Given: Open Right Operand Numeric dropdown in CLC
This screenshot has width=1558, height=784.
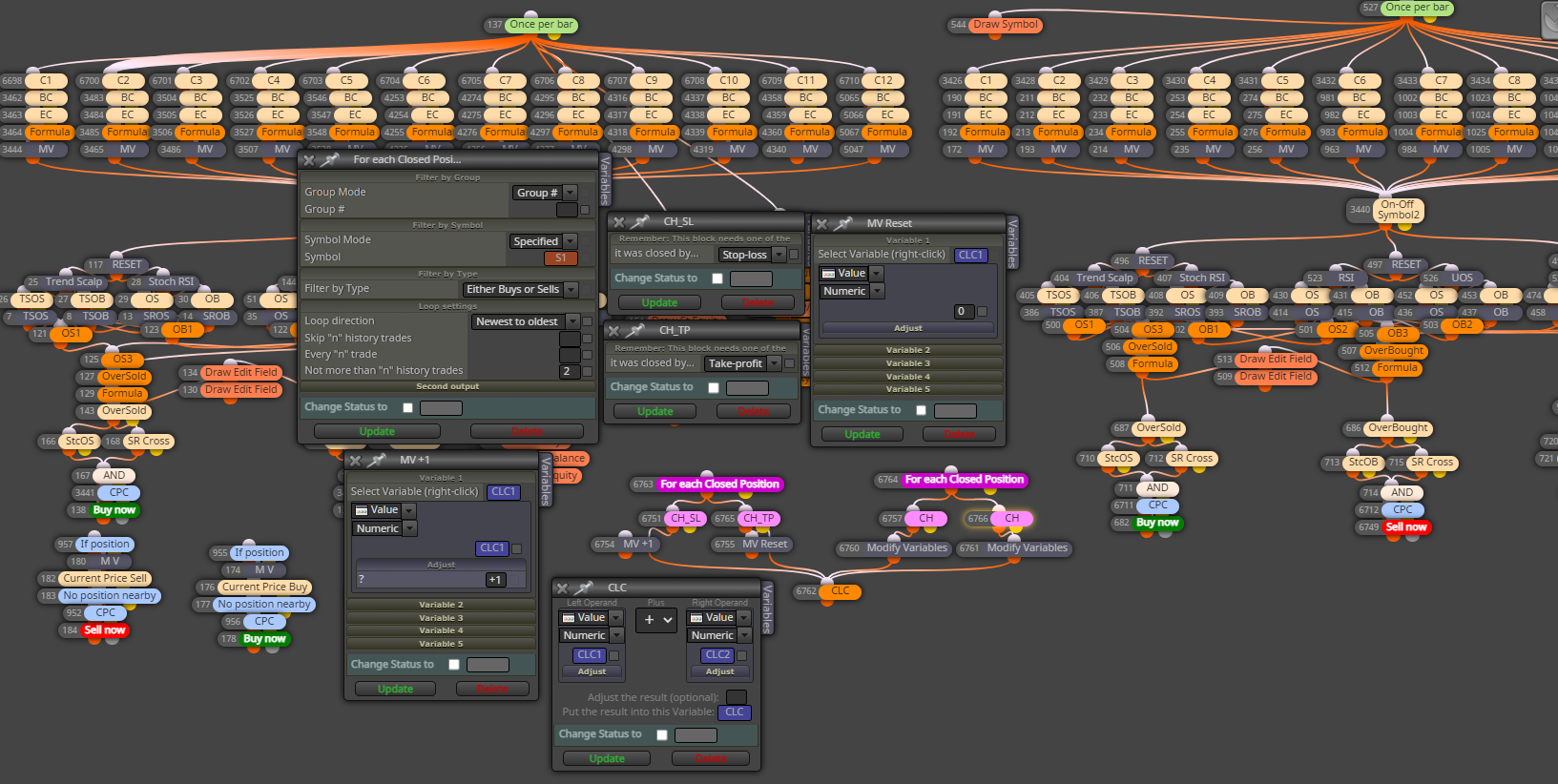Looking at the screenshot, I should (x=719, y=635).
